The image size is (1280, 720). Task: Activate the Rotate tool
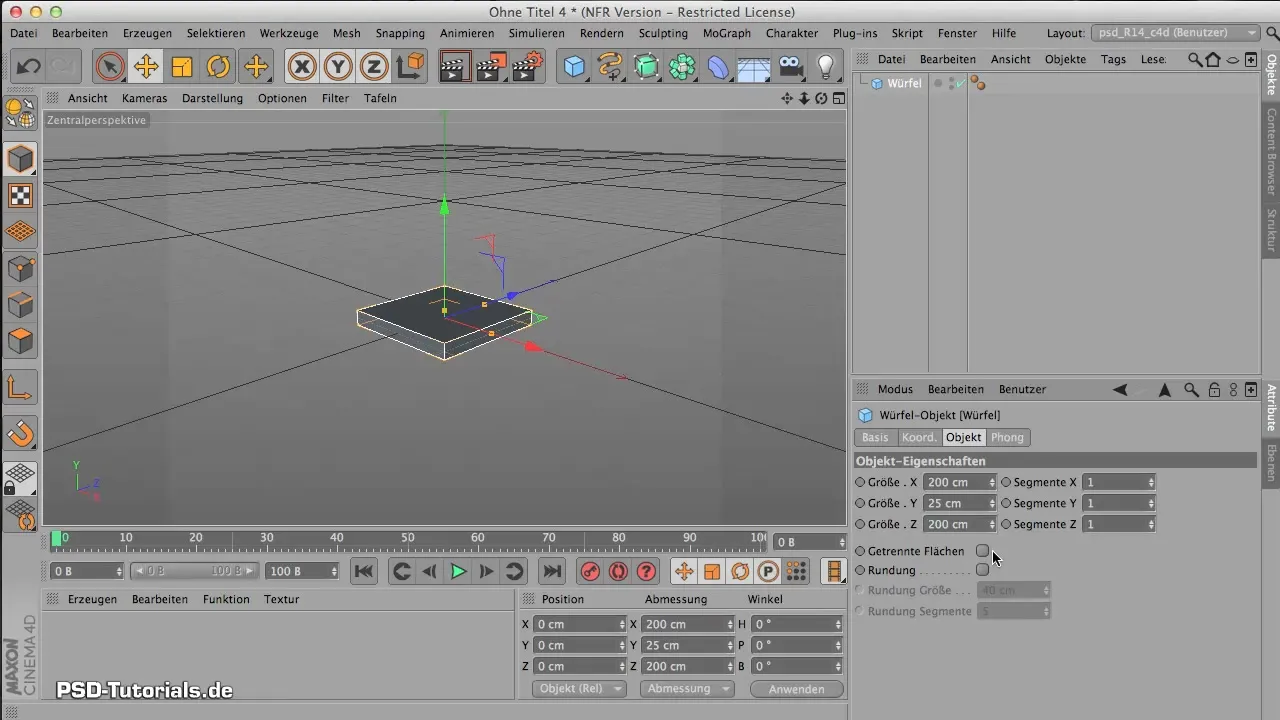pos(218,67)
